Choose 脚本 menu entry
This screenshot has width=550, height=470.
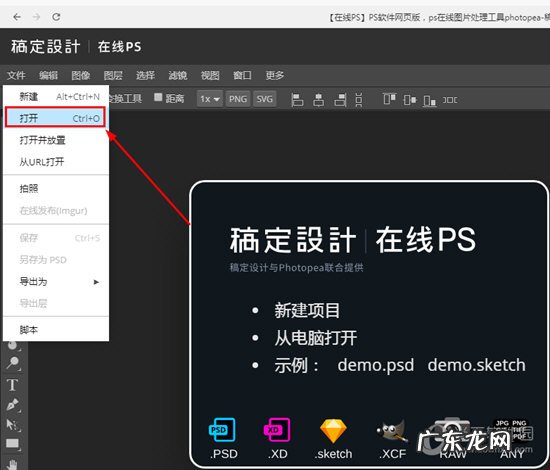pos(56,330)
